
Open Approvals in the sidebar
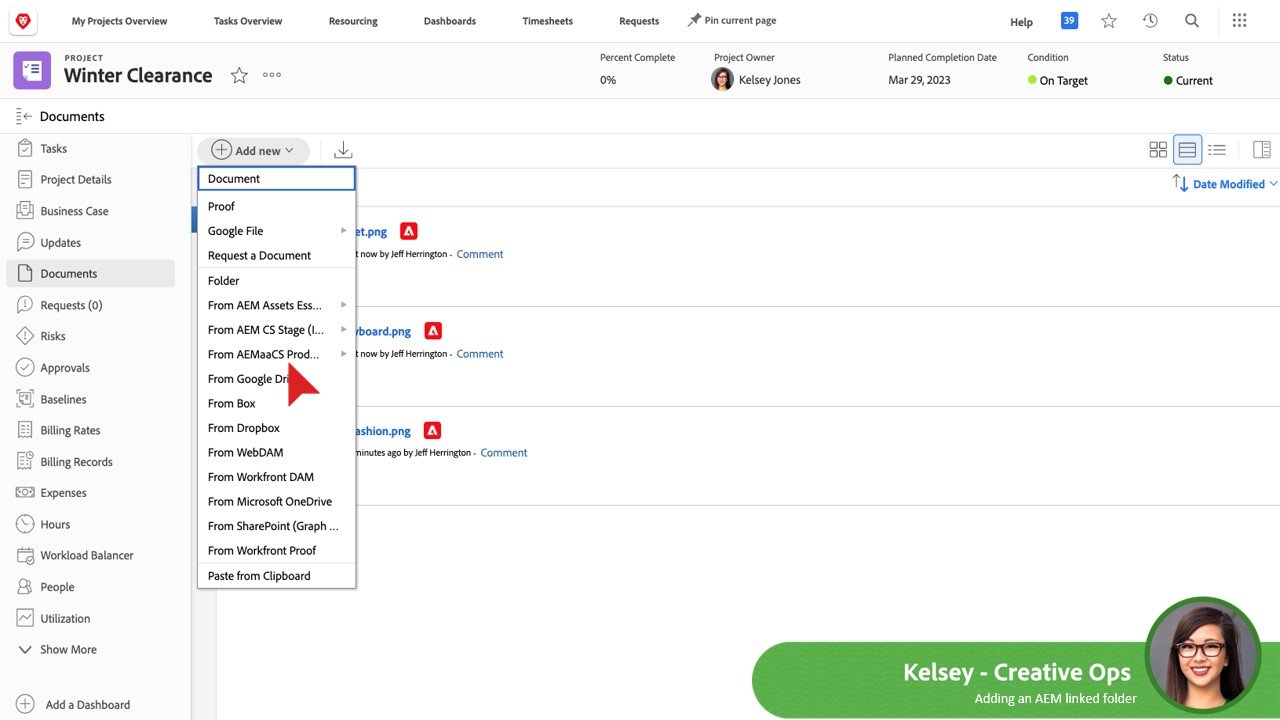[x=90, y=367]
